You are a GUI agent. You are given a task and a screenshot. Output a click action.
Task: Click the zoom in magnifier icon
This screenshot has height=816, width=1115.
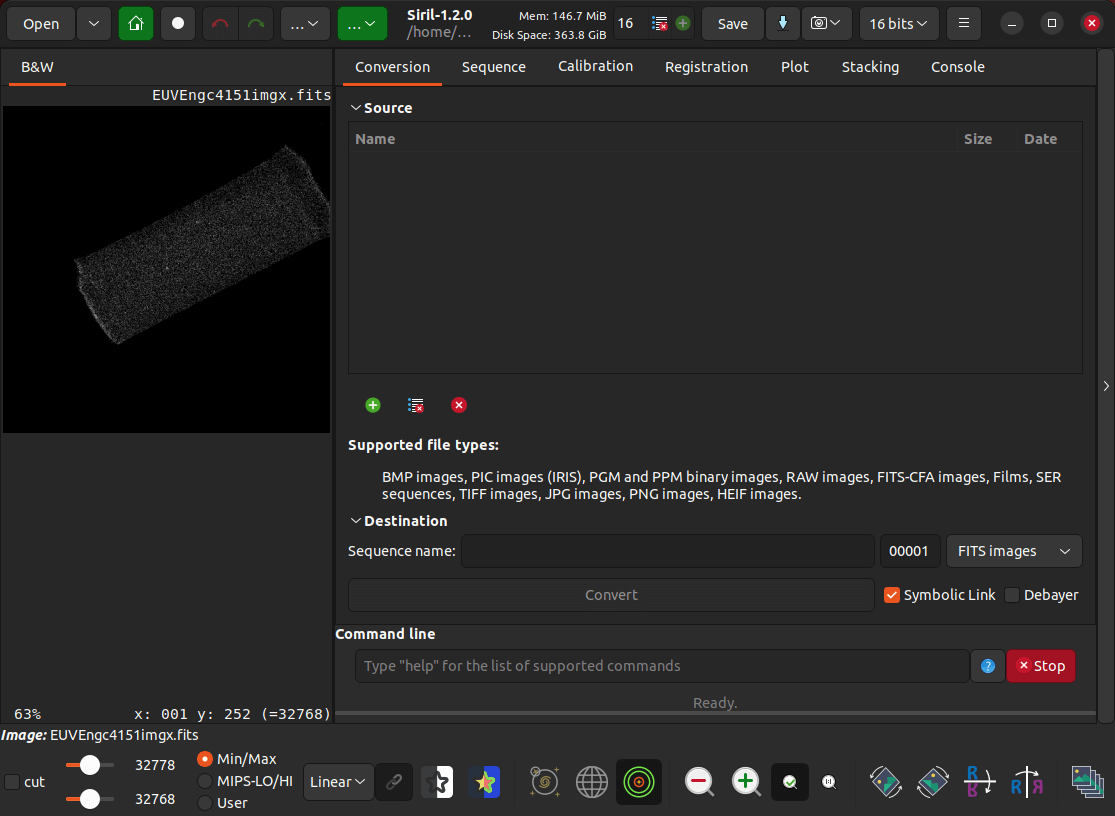[746, 782]
